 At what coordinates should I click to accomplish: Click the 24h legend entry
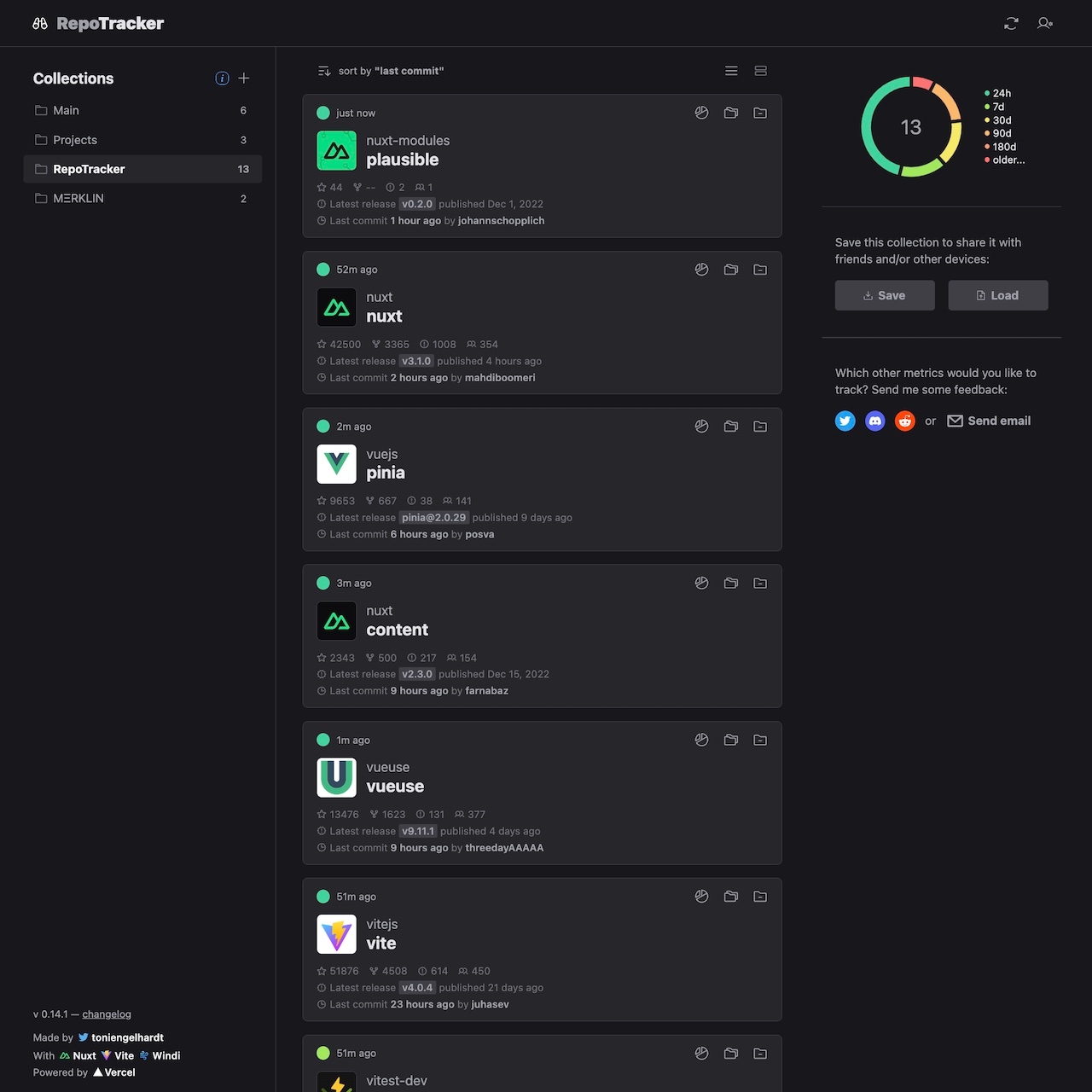[x=997, y=94]
